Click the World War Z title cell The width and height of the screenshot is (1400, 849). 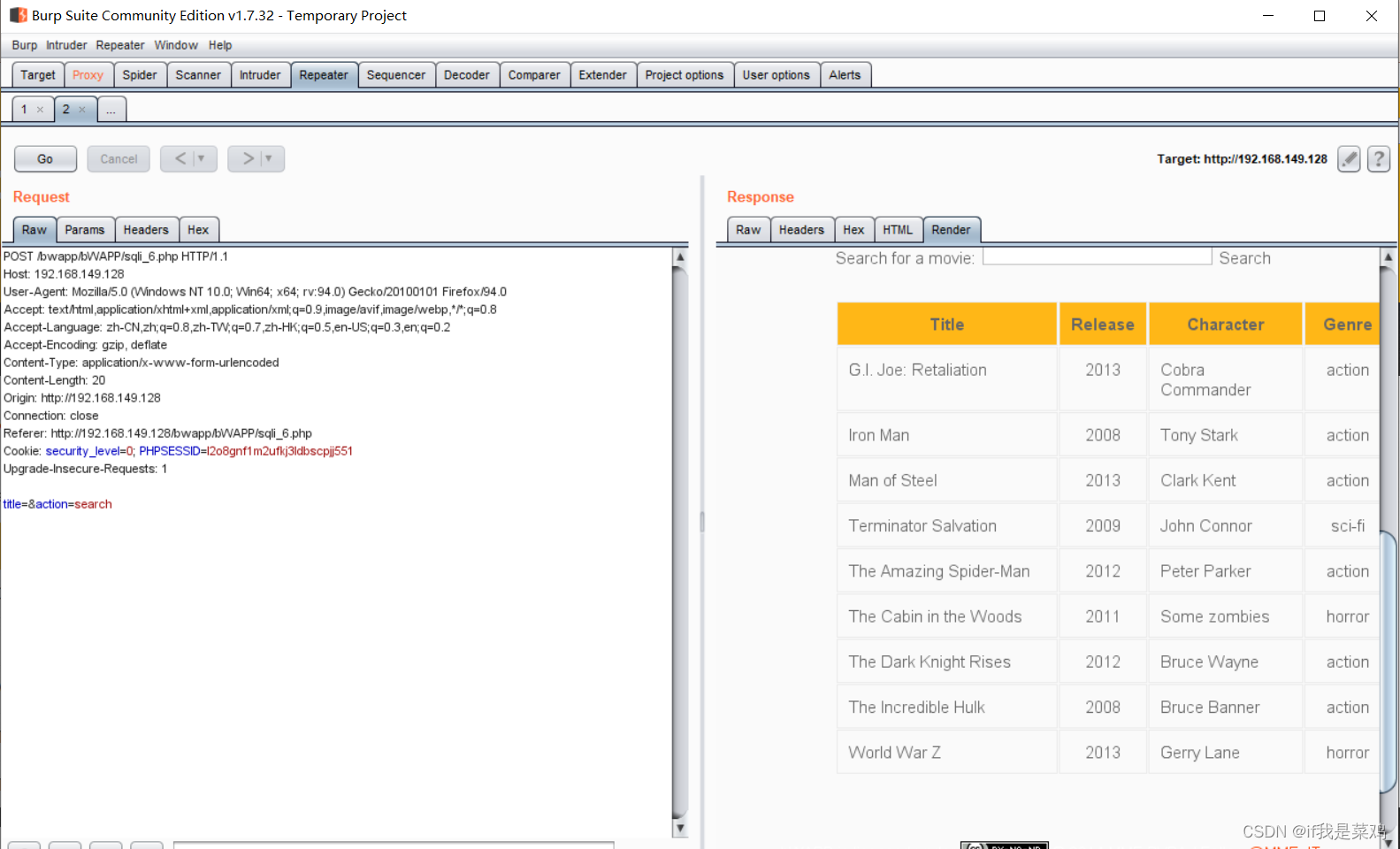947,753
